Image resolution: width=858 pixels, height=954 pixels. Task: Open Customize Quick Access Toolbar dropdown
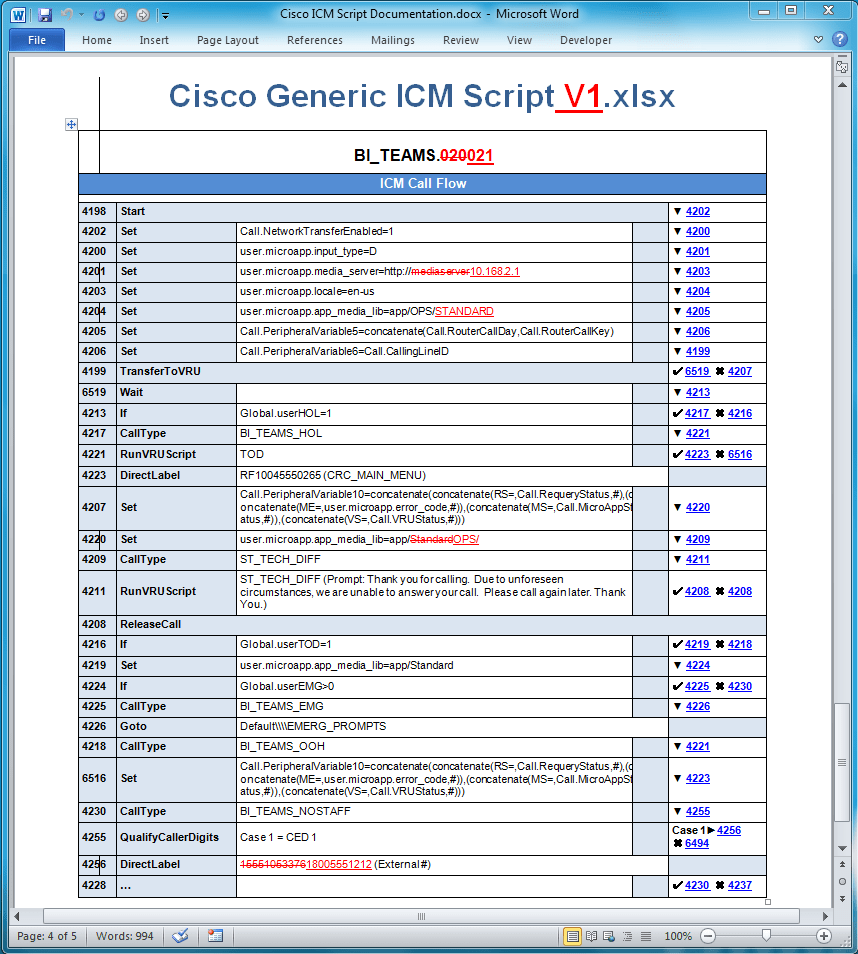[x=166, y=15]
